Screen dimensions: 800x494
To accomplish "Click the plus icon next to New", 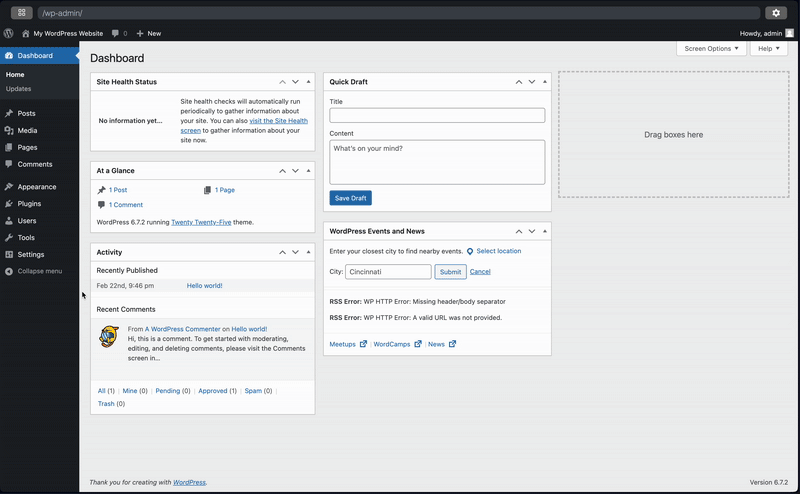I will tap(140, 33).
